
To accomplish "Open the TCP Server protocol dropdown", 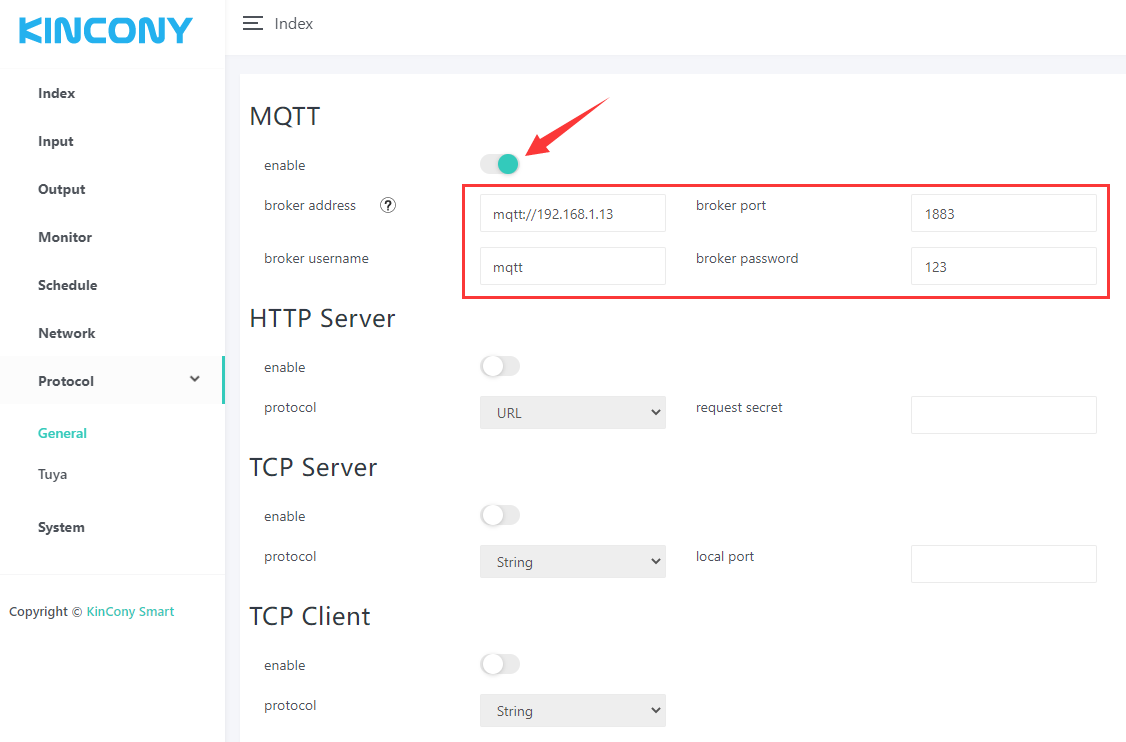I will 572,562.
